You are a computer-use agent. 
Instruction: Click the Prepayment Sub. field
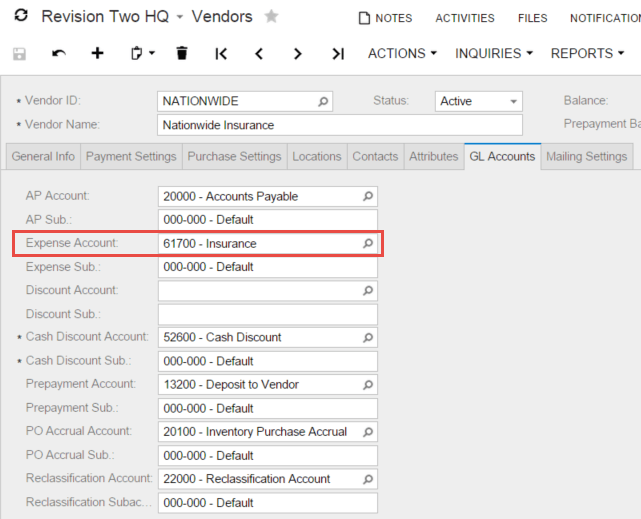[268, 408]
